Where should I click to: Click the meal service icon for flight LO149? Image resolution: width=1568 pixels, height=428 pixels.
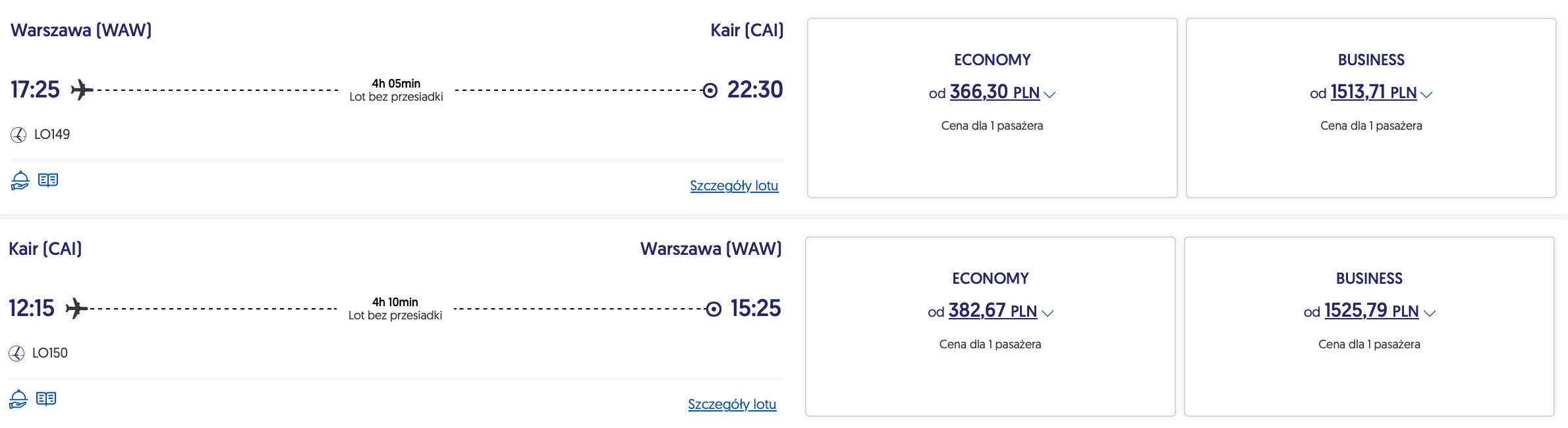[20, 180]
